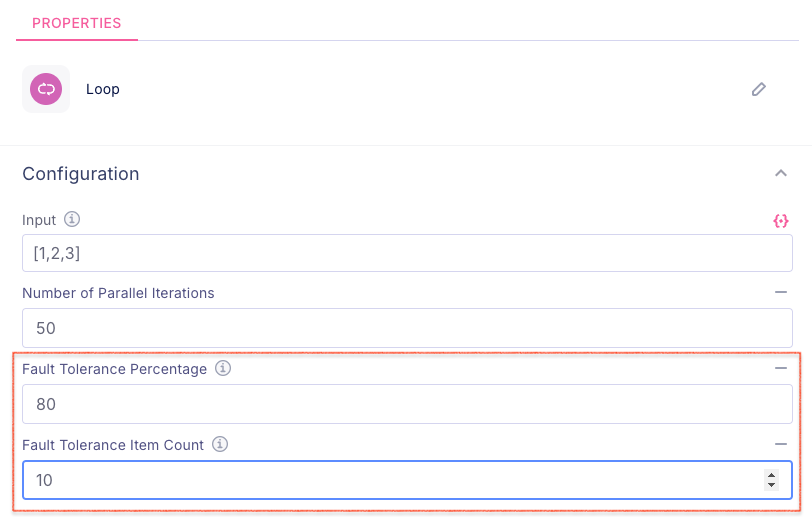
Task: Click the Parallel Iterations field showing 50
Action: pyautogui.click(x=407, y=328)
